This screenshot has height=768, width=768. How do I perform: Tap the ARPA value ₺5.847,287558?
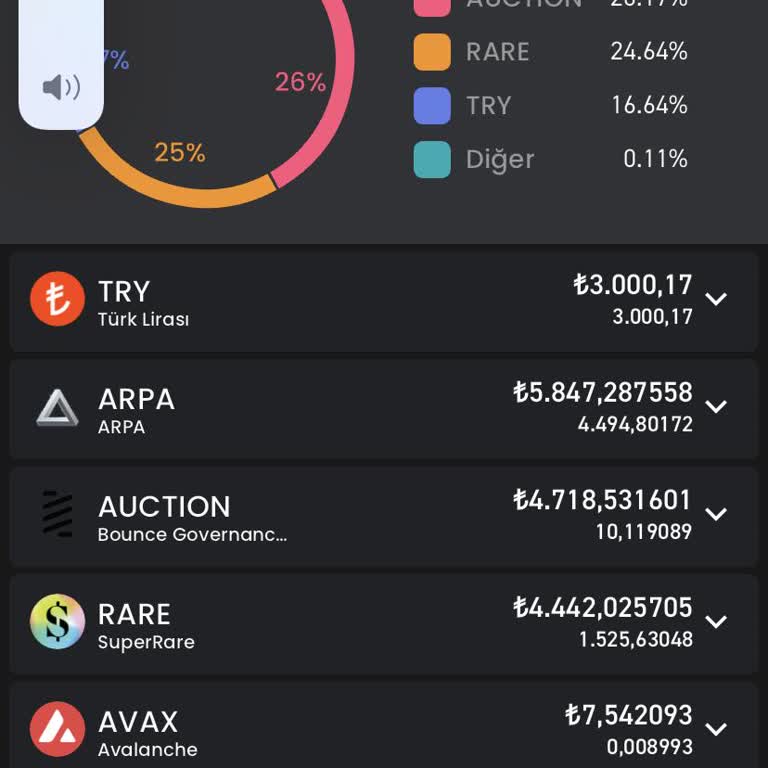coord(602,392)
